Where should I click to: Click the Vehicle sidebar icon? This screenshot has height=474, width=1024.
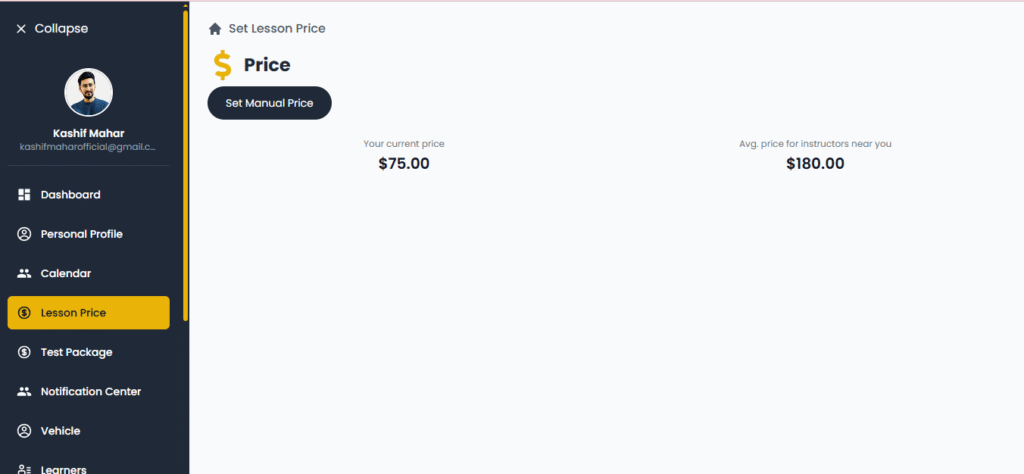(x=25, y=431)
